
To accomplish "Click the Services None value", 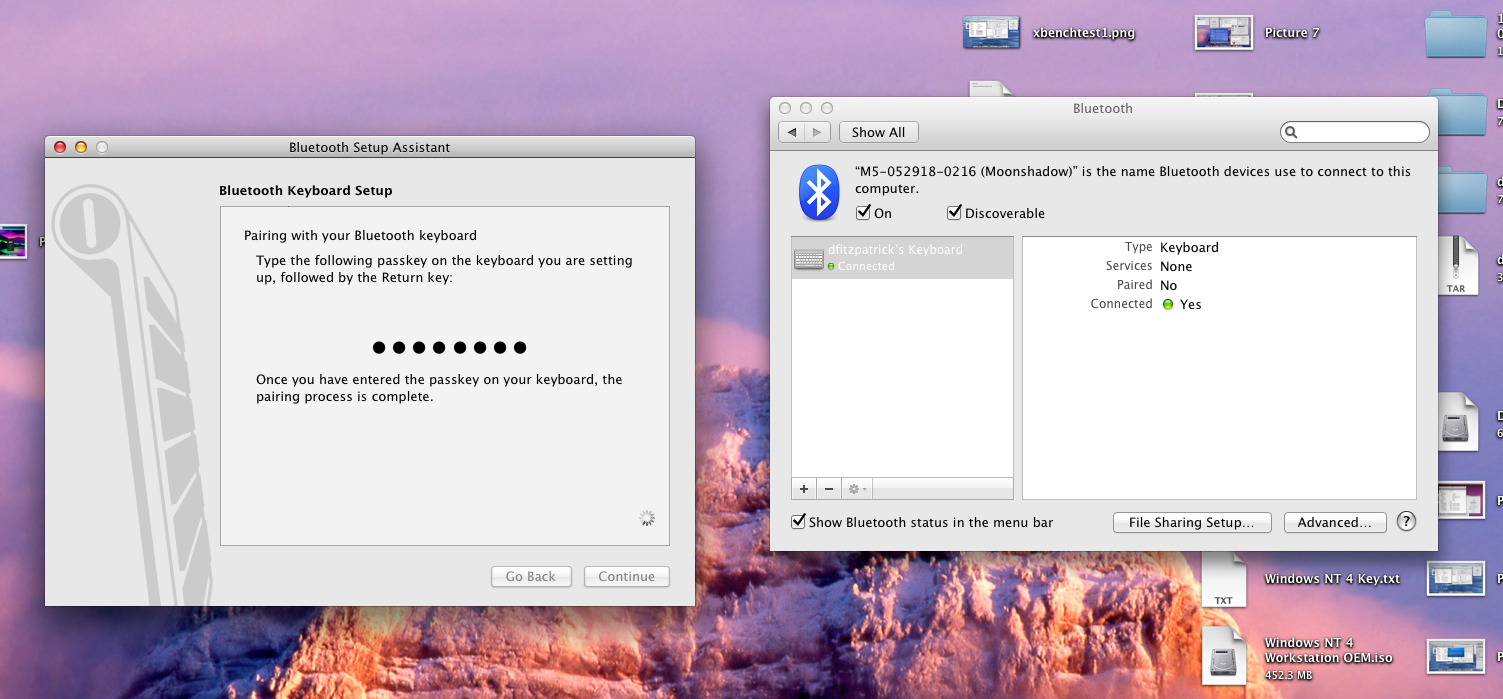I will tap(1176, 266).
